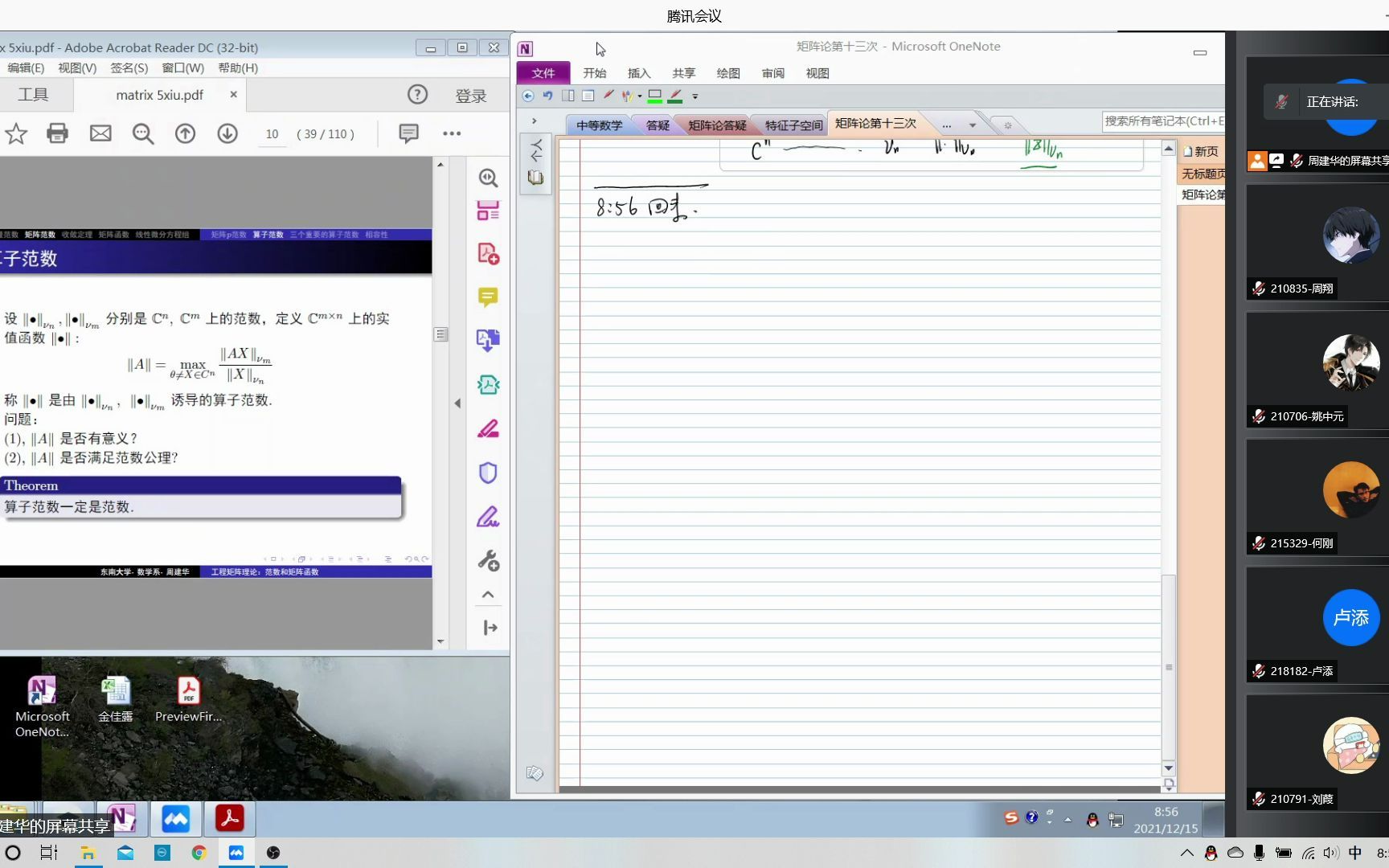Open the Create PDF tool in right pane
This screenshot has width=1389, height=868.
488,254
